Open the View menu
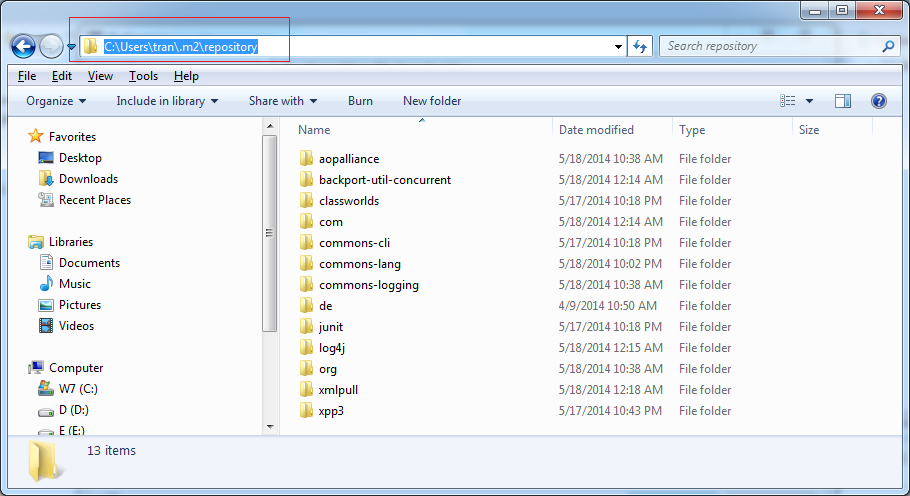This screenshot has height=496, width=910. 100,76
